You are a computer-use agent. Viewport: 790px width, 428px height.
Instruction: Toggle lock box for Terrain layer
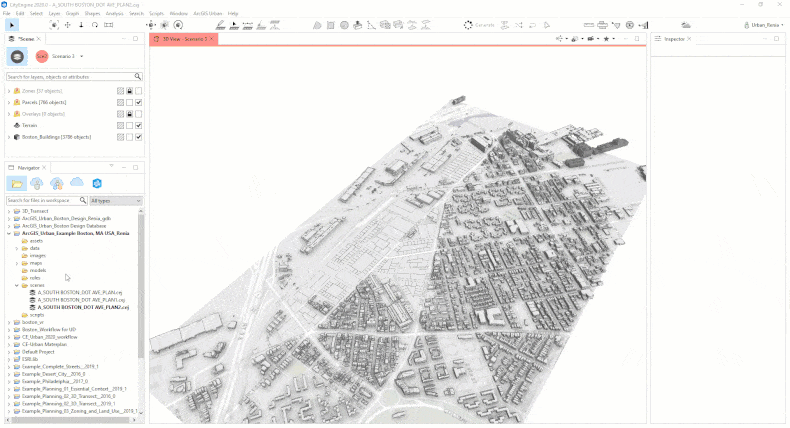point(129,126)
